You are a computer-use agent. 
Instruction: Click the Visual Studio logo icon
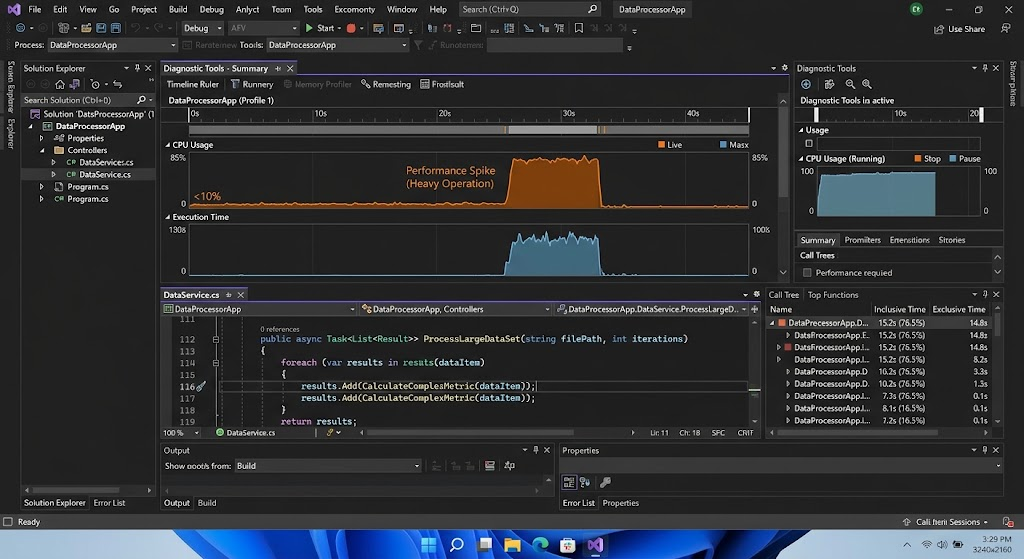pyautogui.click(x=14, y=9)
